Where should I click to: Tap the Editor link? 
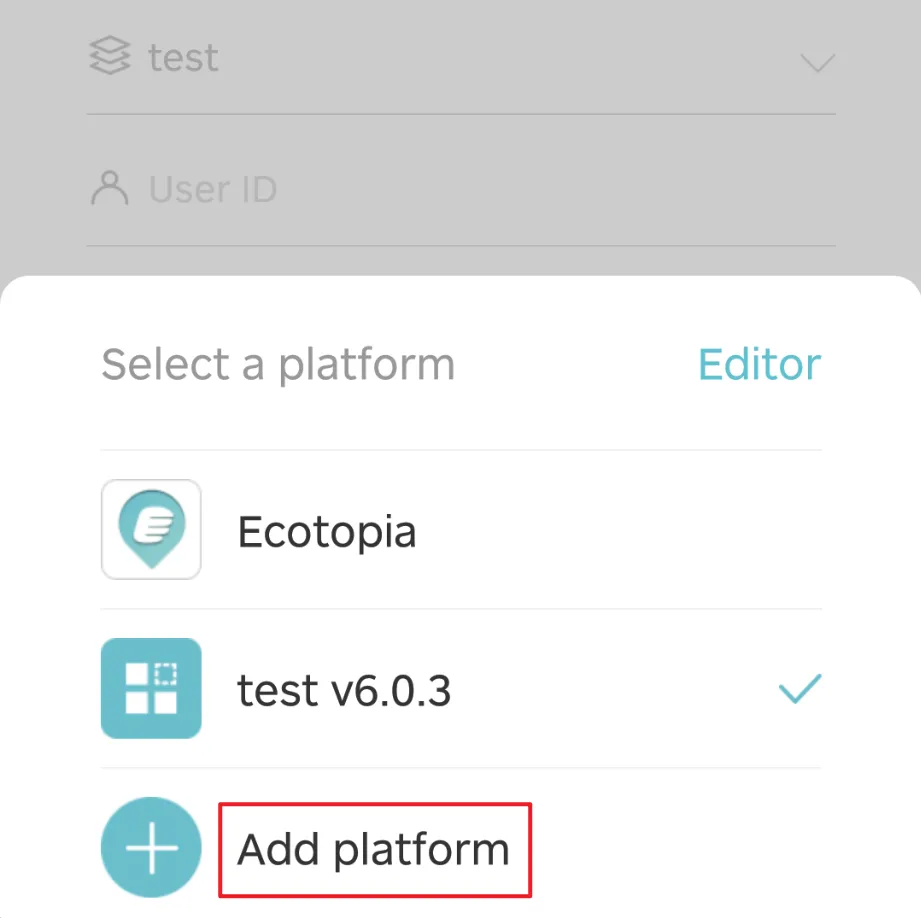(759, 364)
